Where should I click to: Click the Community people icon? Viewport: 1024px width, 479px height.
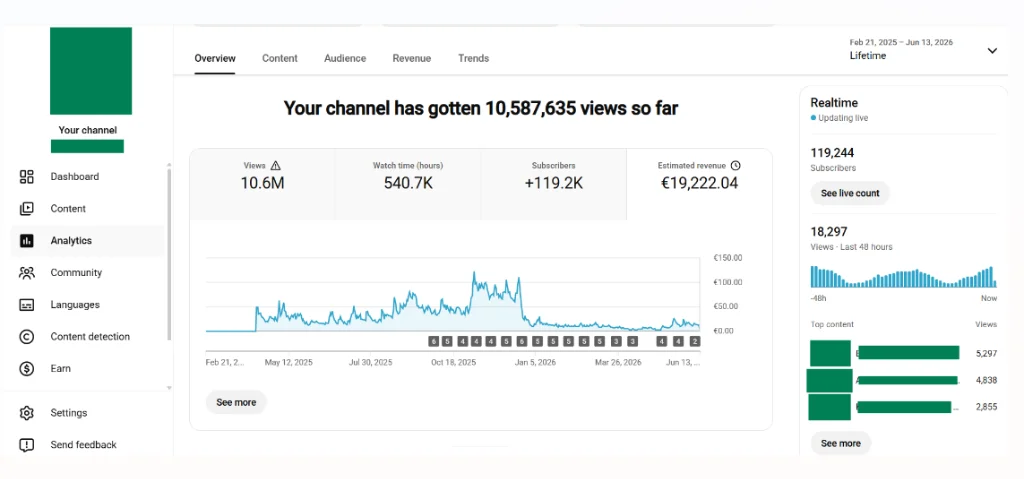(26, 273)
